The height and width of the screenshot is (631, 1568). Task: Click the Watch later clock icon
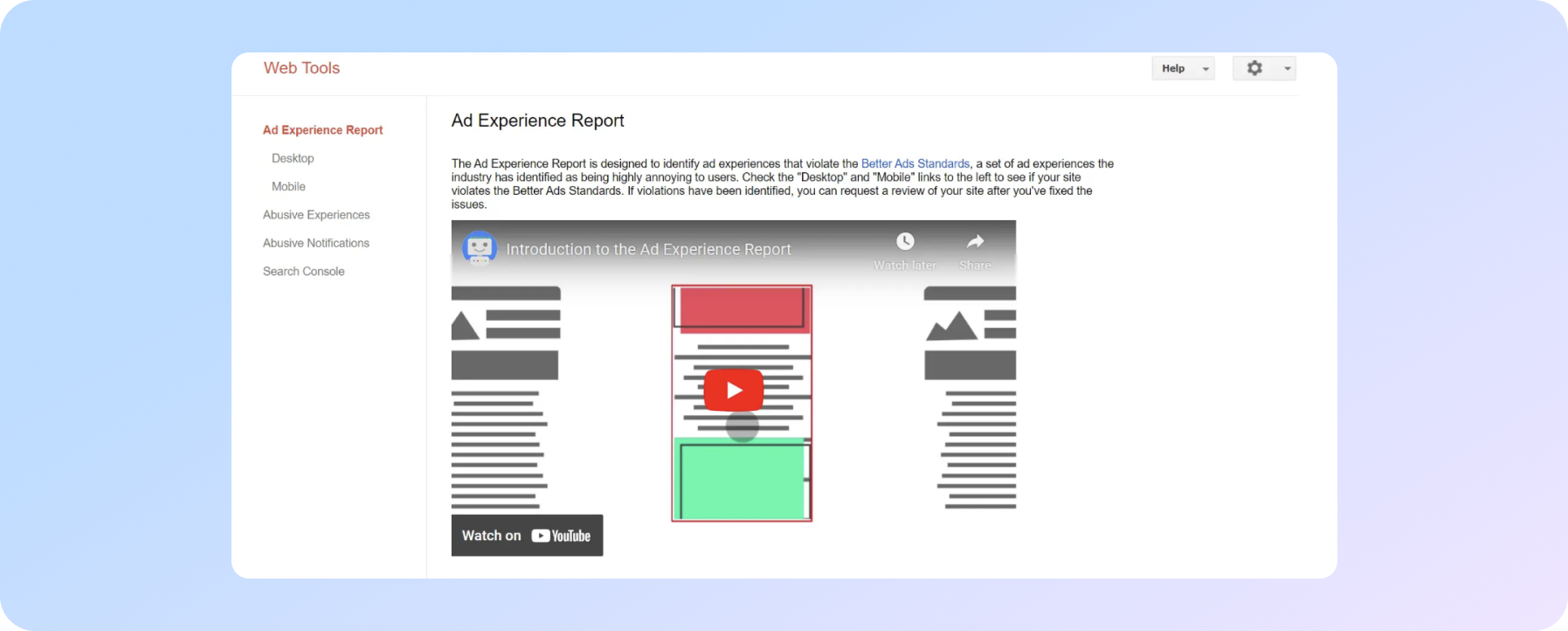[x=905, y=241]
